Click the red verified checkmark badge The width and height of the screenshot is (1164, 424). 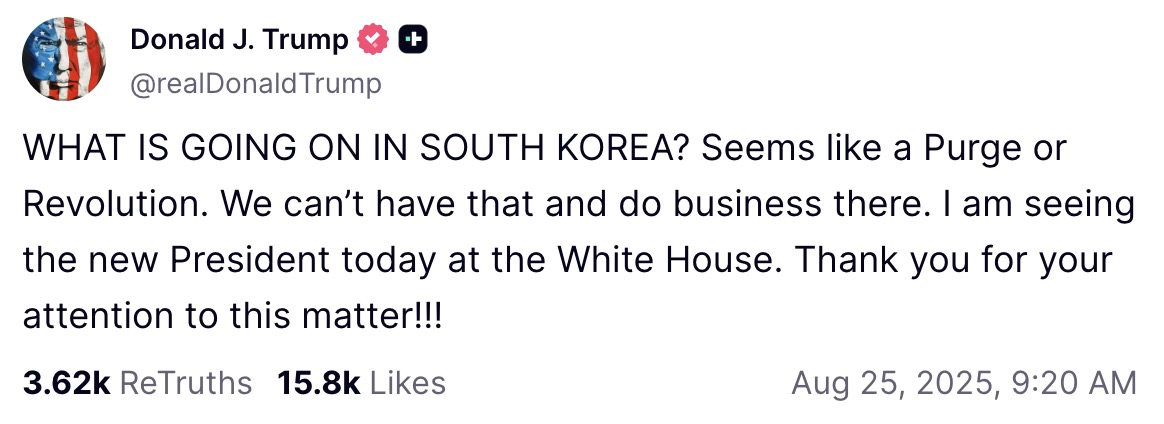pos(373,40)
